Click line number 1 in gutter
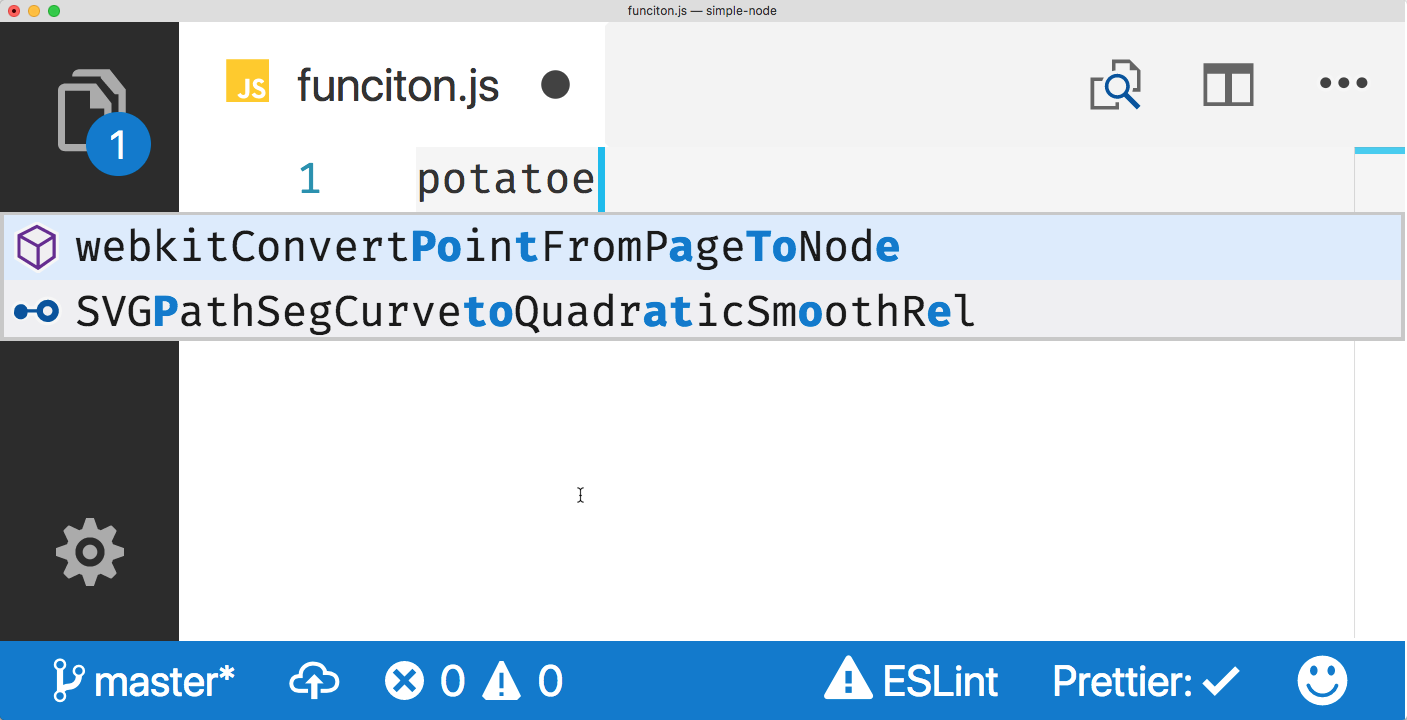 pos(310,180)
